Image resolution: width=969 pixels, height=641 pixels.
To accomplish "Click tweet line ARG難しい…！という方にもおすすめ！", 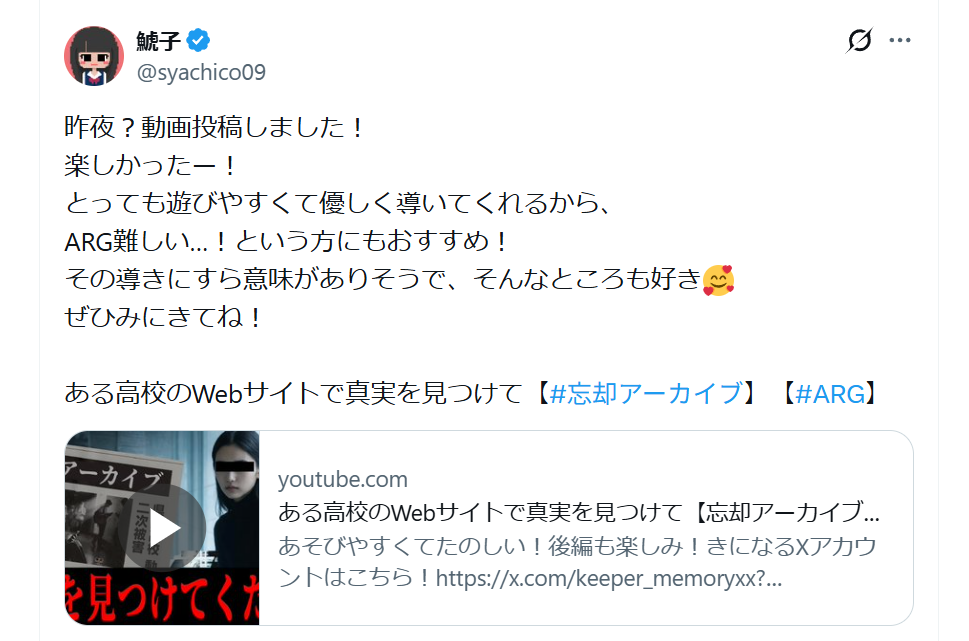I will [x=286, y=241].
